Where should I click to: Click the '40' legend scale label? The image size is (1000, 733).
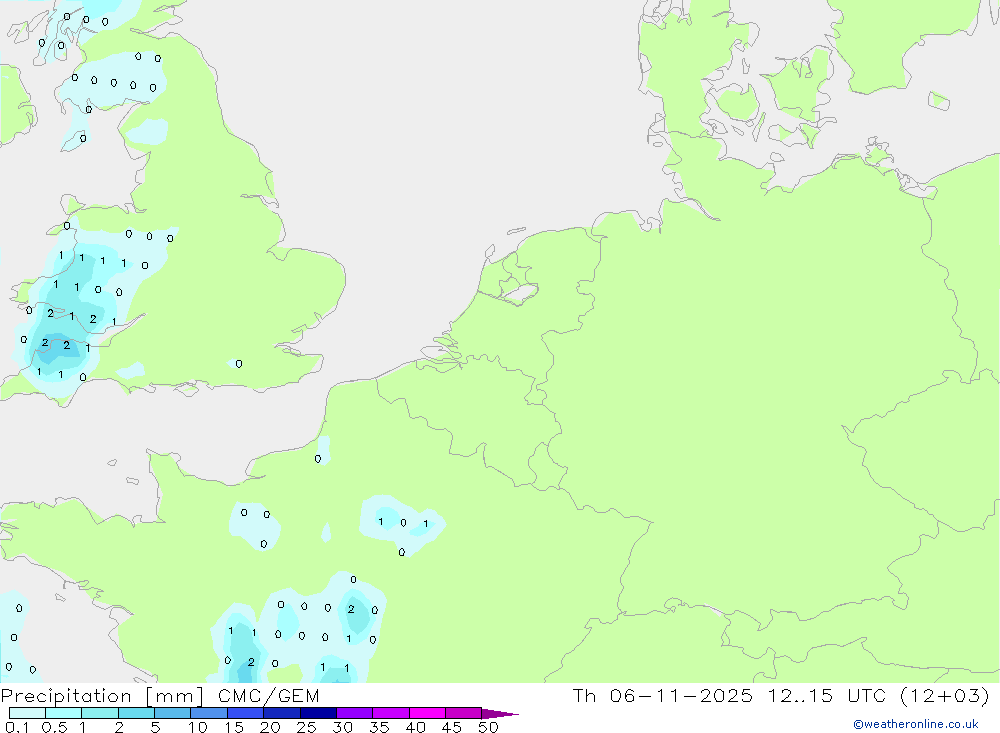click(416, 727)
